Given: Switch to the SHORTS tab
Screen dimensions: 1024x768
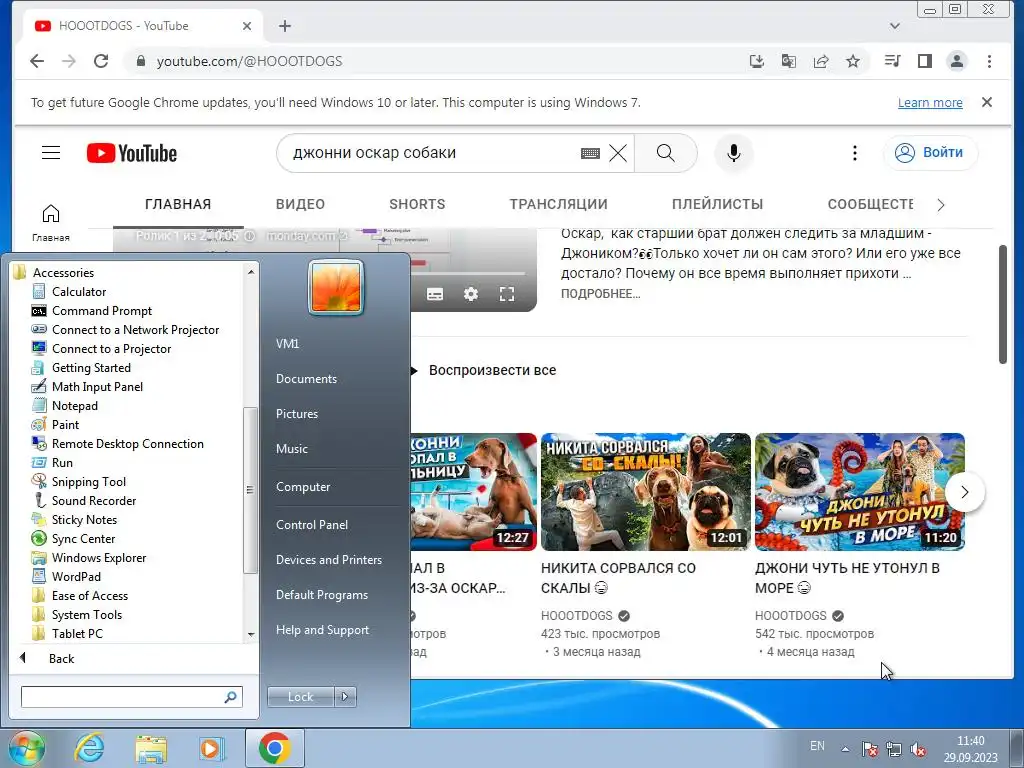Looking at the screenshot, I should [417, 204].
